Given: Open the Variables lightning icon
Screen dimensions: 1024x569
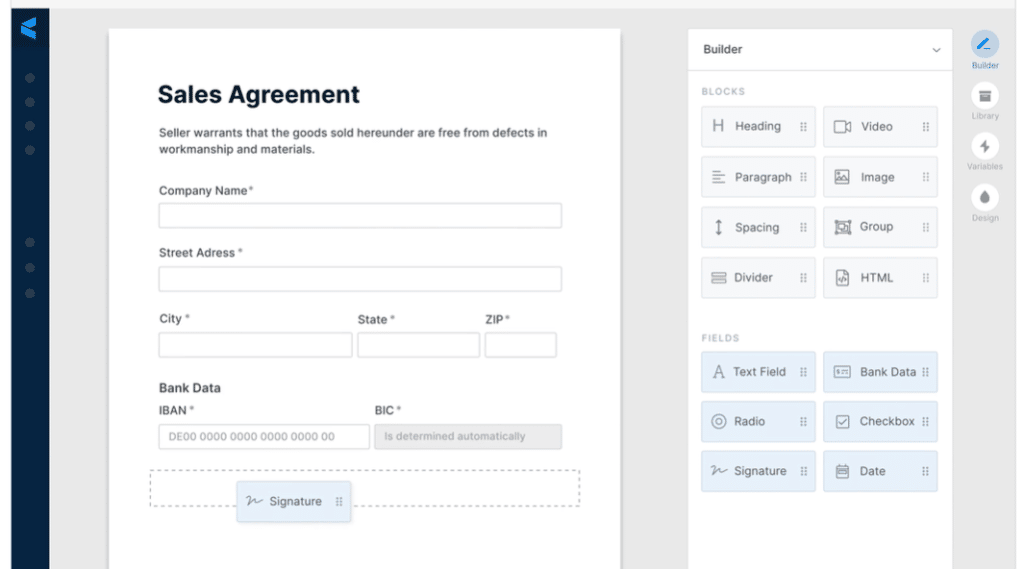Looking at the screenshot, I should (984, 146).
